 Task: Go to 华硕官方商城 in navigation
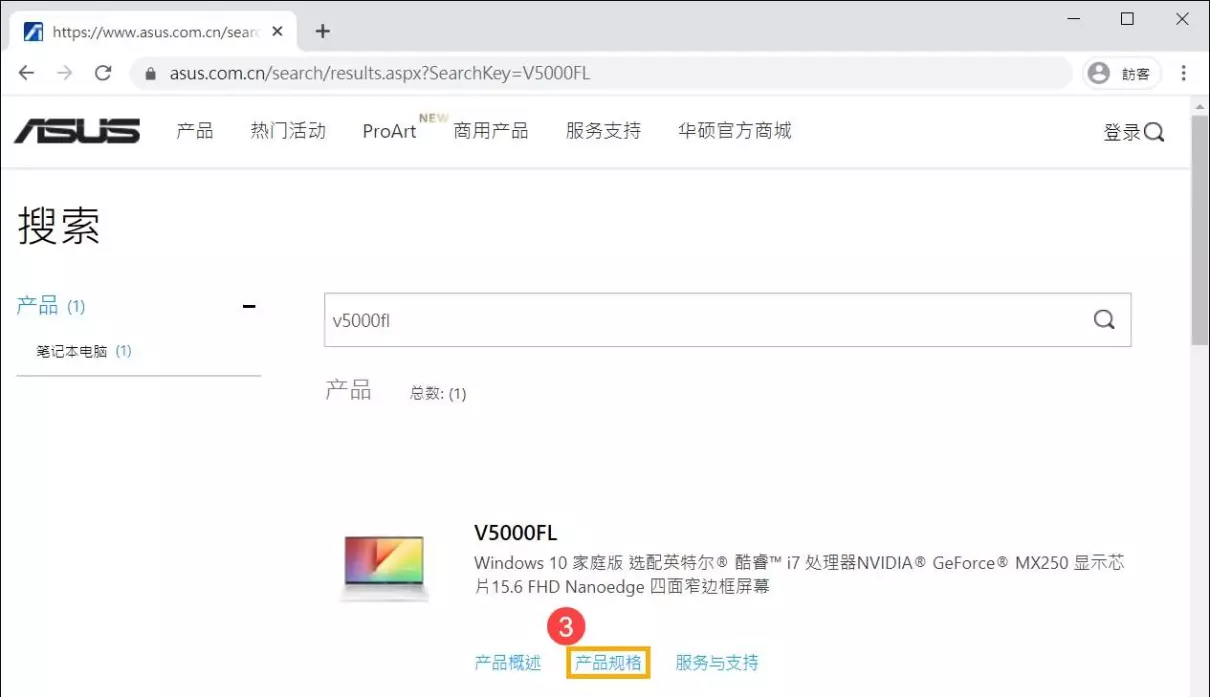[x=734, y=131]
